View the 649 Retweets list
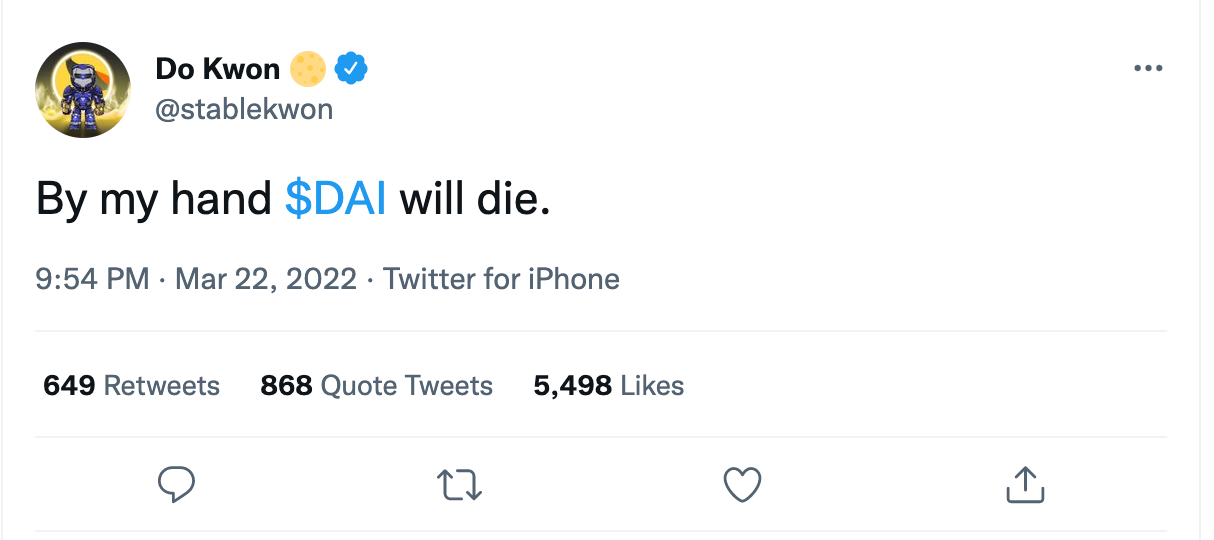 131,386
